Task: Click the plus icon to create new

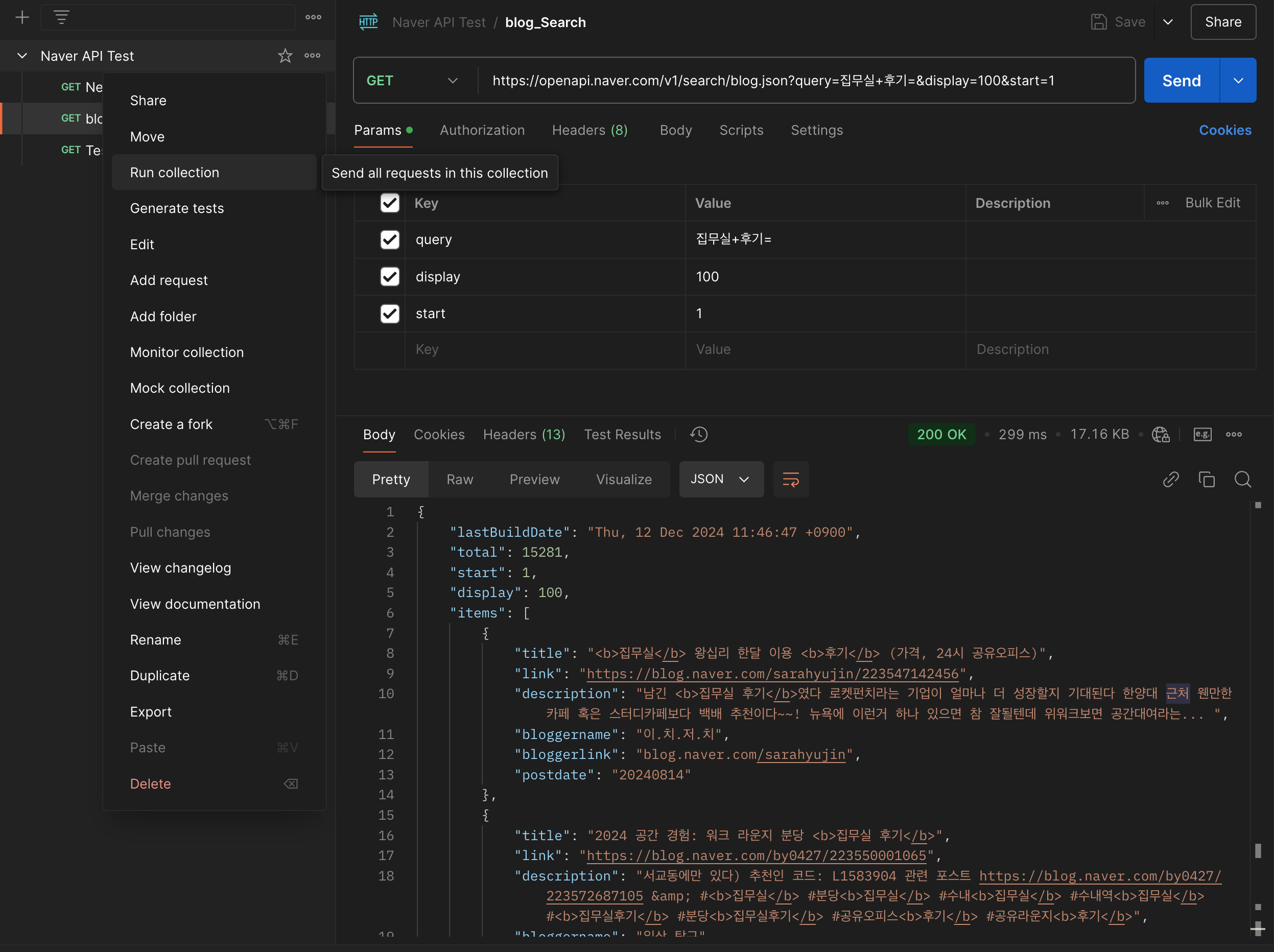Action: tap(22, 17)
